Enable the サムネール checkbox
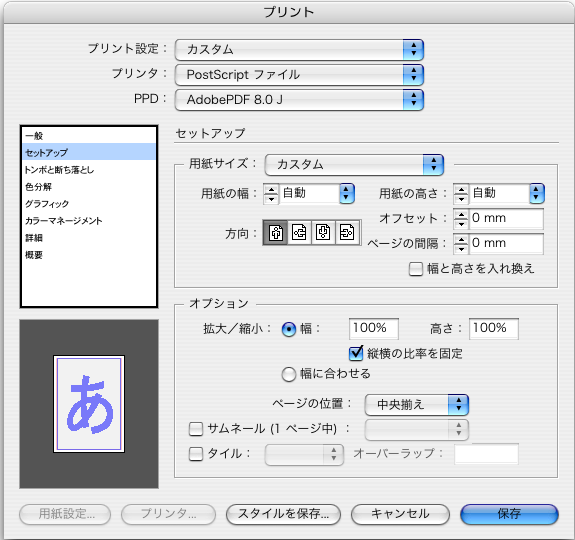This screenshot has width=575, height=540. coord(196,429)
